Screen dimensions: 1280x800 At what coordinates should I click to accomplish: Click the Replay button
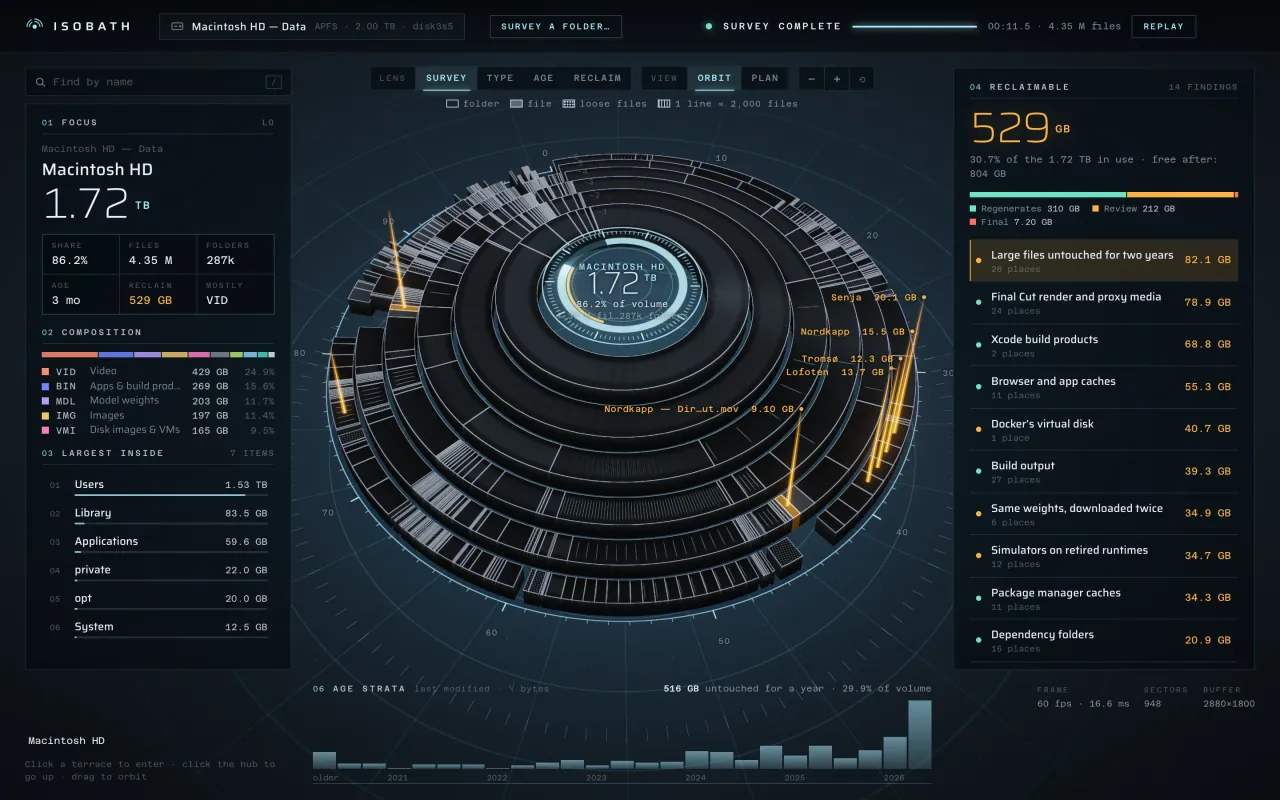[x=1163, y=26]
